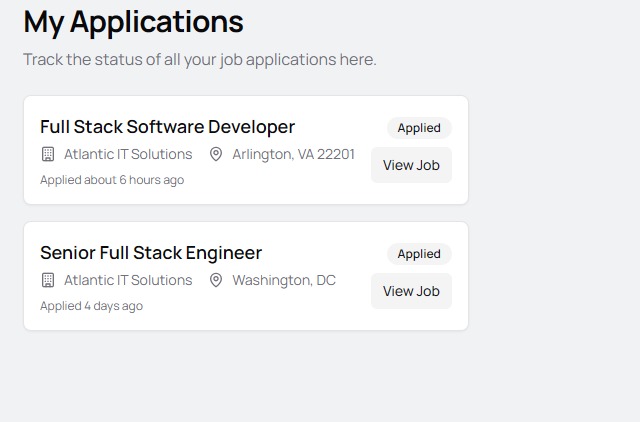Viewport: 640px width, 422px height.
Task: Click Atlantic IT Solutions on the Senior Full Stack Engineer card
Action: point(128,280)
